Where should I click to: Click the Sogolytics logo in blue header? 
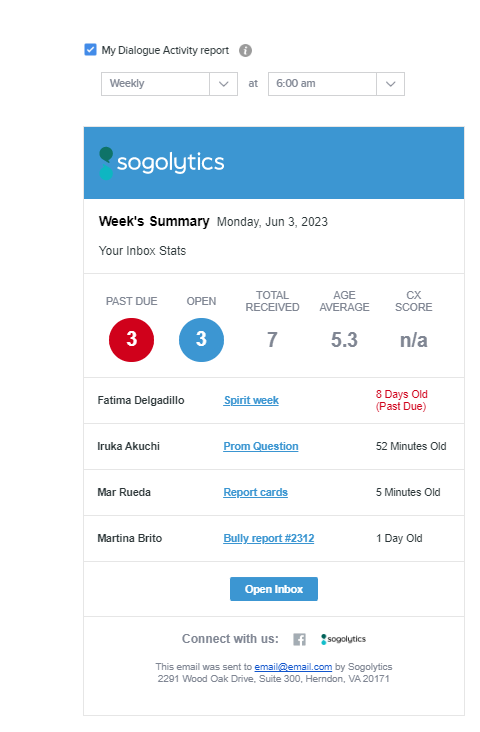[162, 163]
